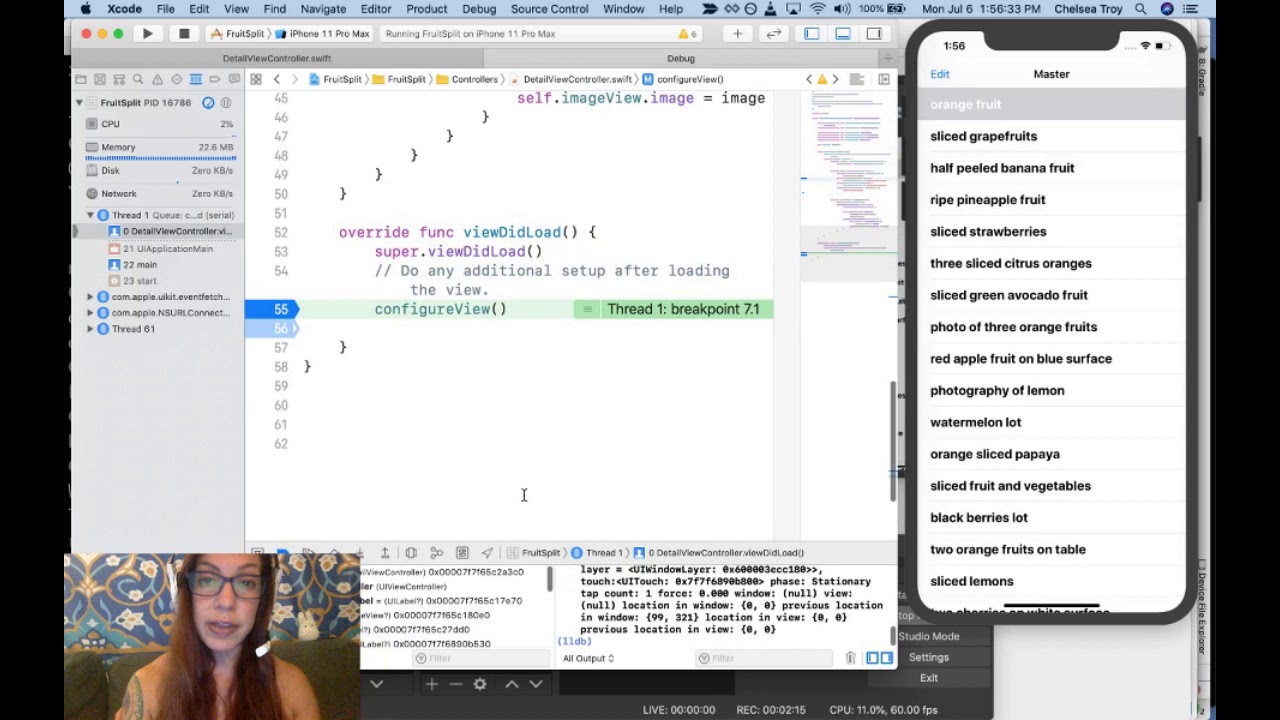The height and width of the screenshot is (720, 1280).
Task: Open the report navigator
Action: pyautogui.click(x=234, y=79)
